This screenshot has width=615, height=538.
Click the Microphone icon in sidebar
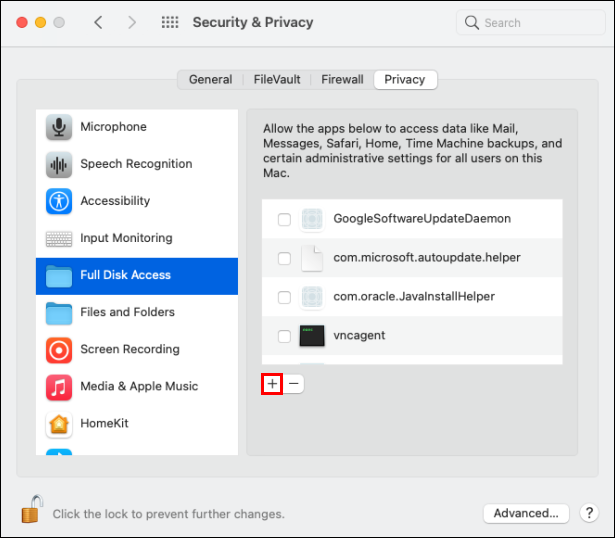(60, 127)
